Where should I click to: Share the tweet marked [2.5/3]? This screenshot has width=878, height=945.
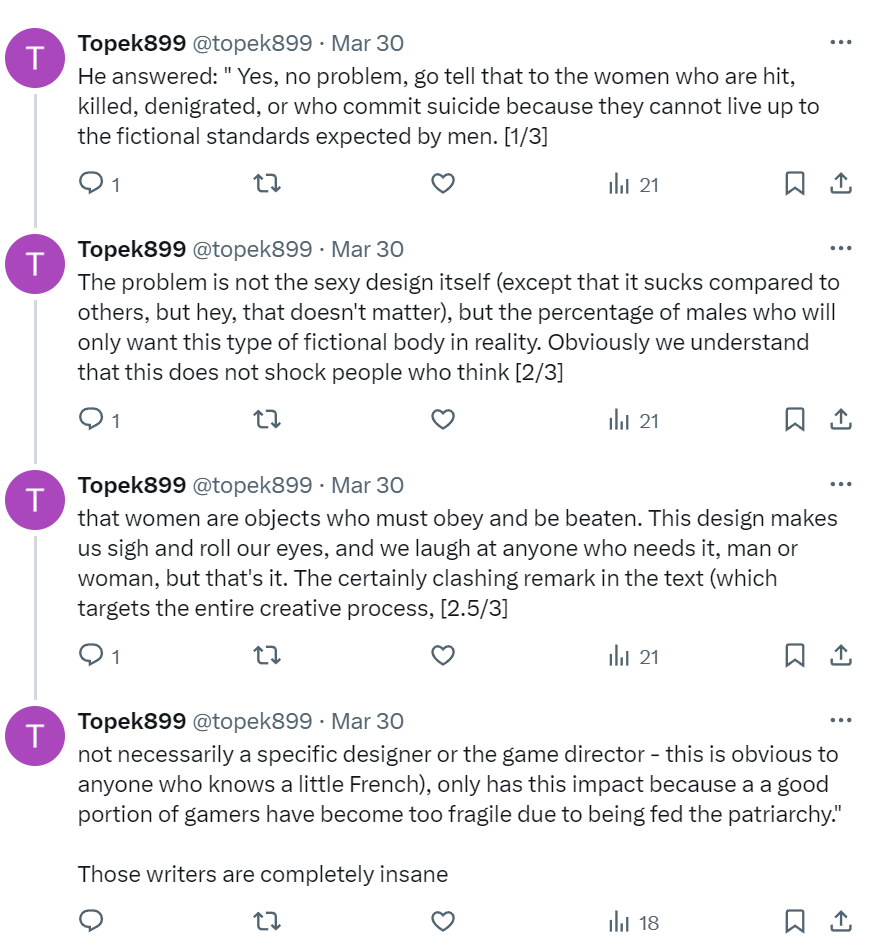tap(841, 655)
